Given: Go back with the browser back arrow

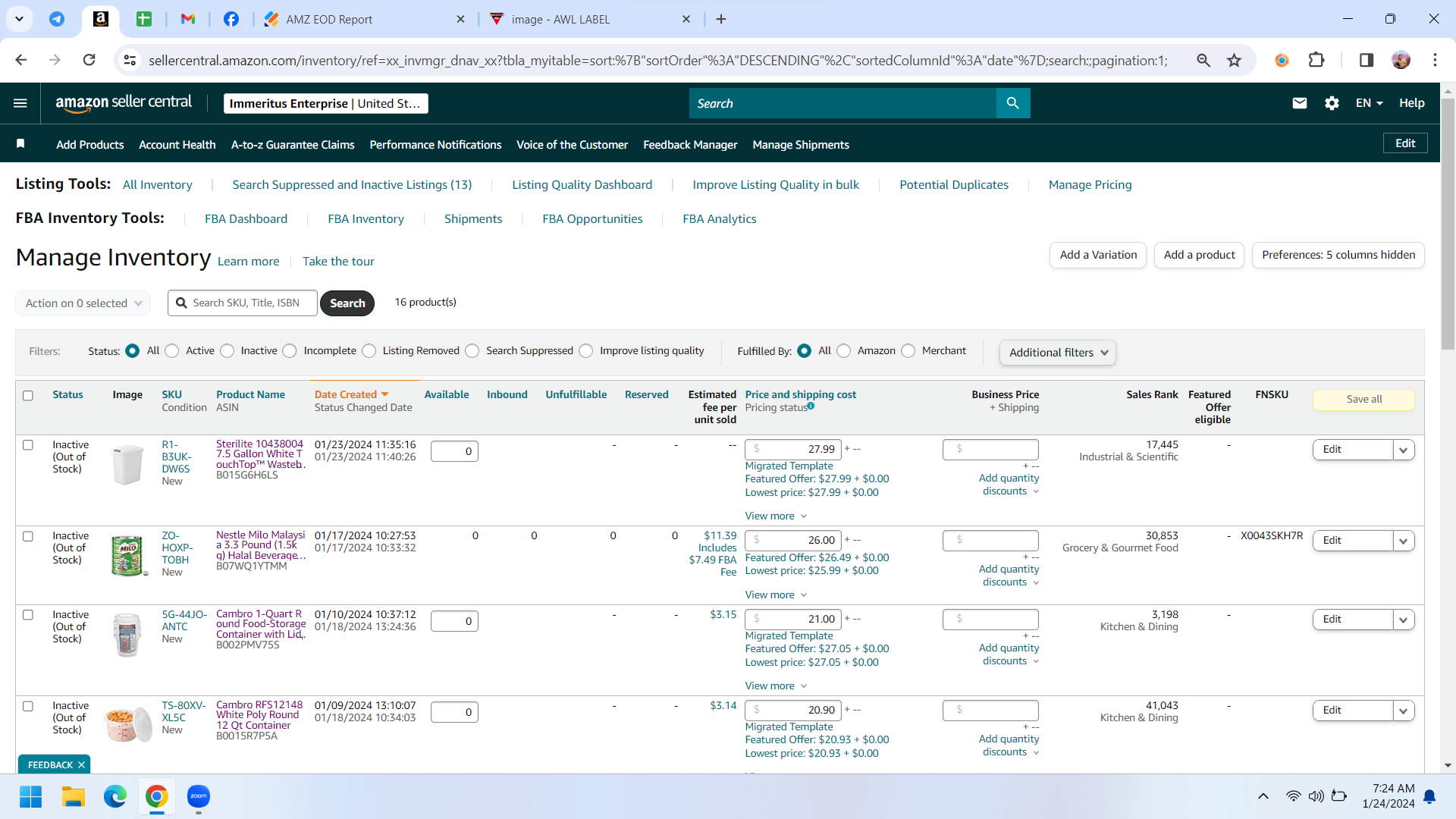Looking at the screenshot, I should [21, 60].
